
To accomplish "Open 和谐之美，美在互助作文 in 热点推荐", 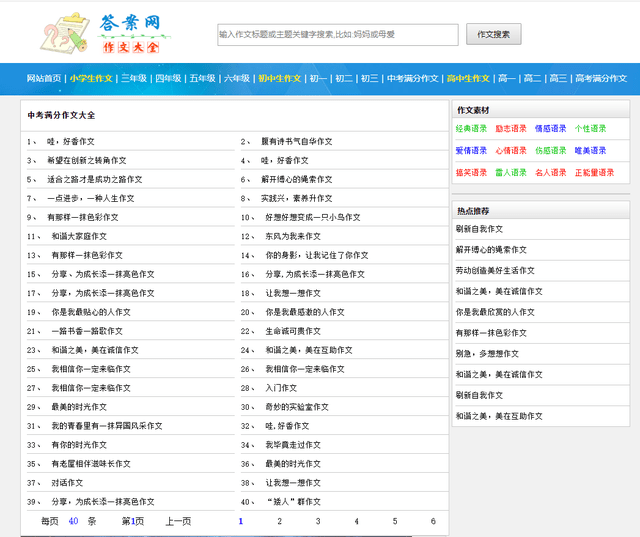I will tap(499, 416).
